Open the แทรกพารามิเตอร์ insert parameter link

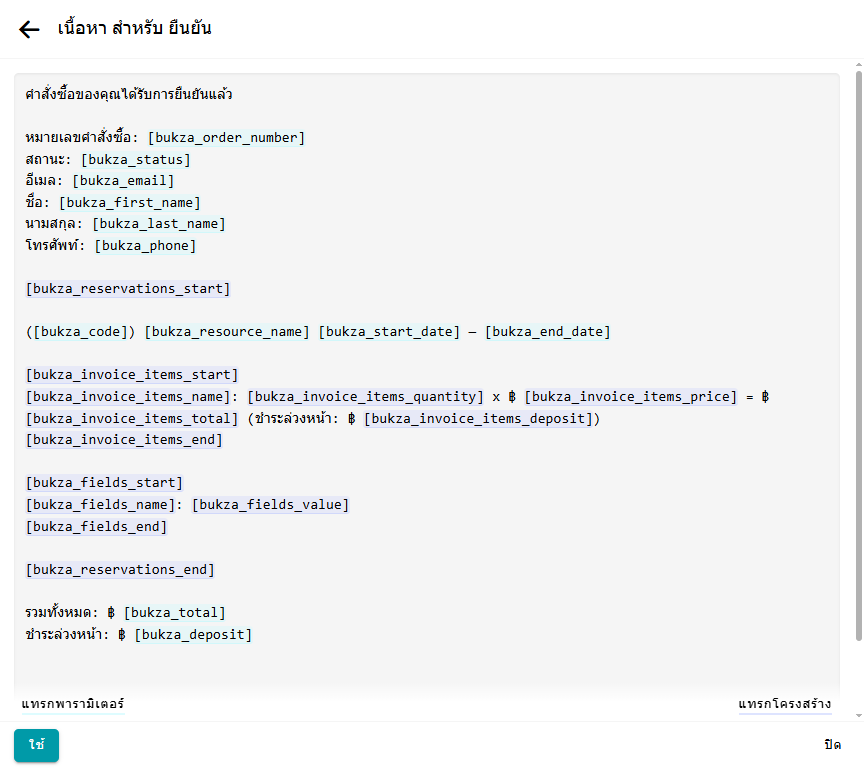[73, 704]
